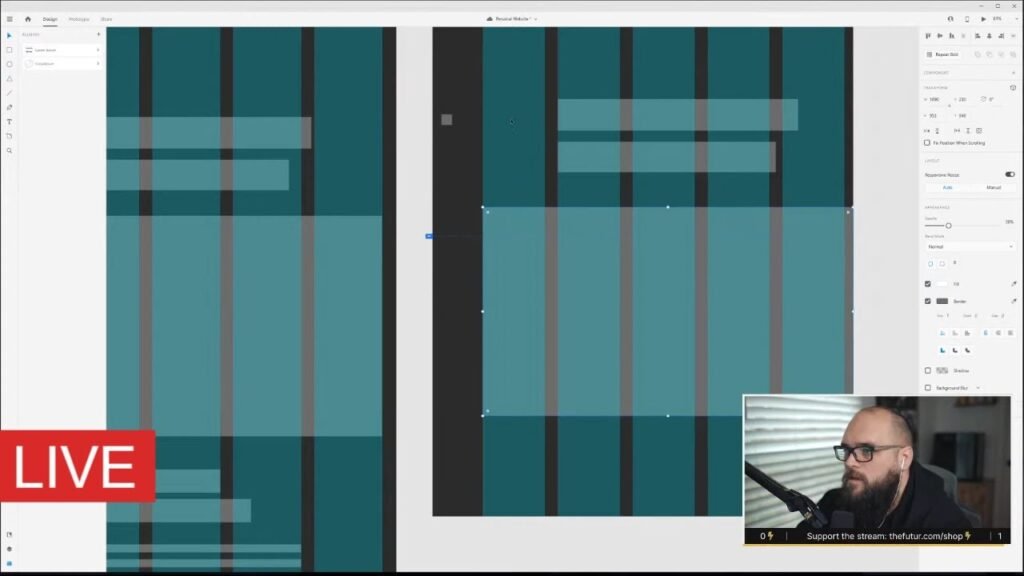Toggle 3D transforms icon in Transform
The image size is (1024, 576).
pos(1013,88)
